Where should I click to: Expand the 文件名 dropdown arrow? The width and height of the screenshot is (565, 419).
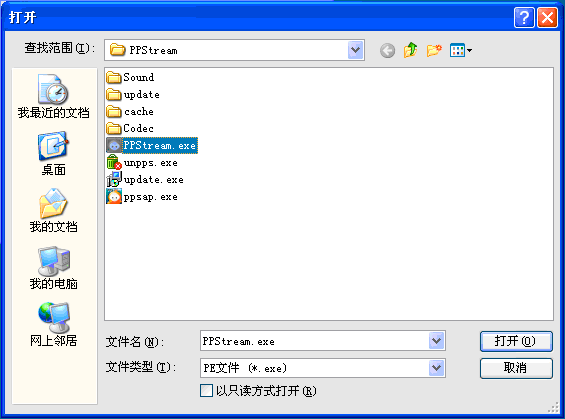coord(436,340)
